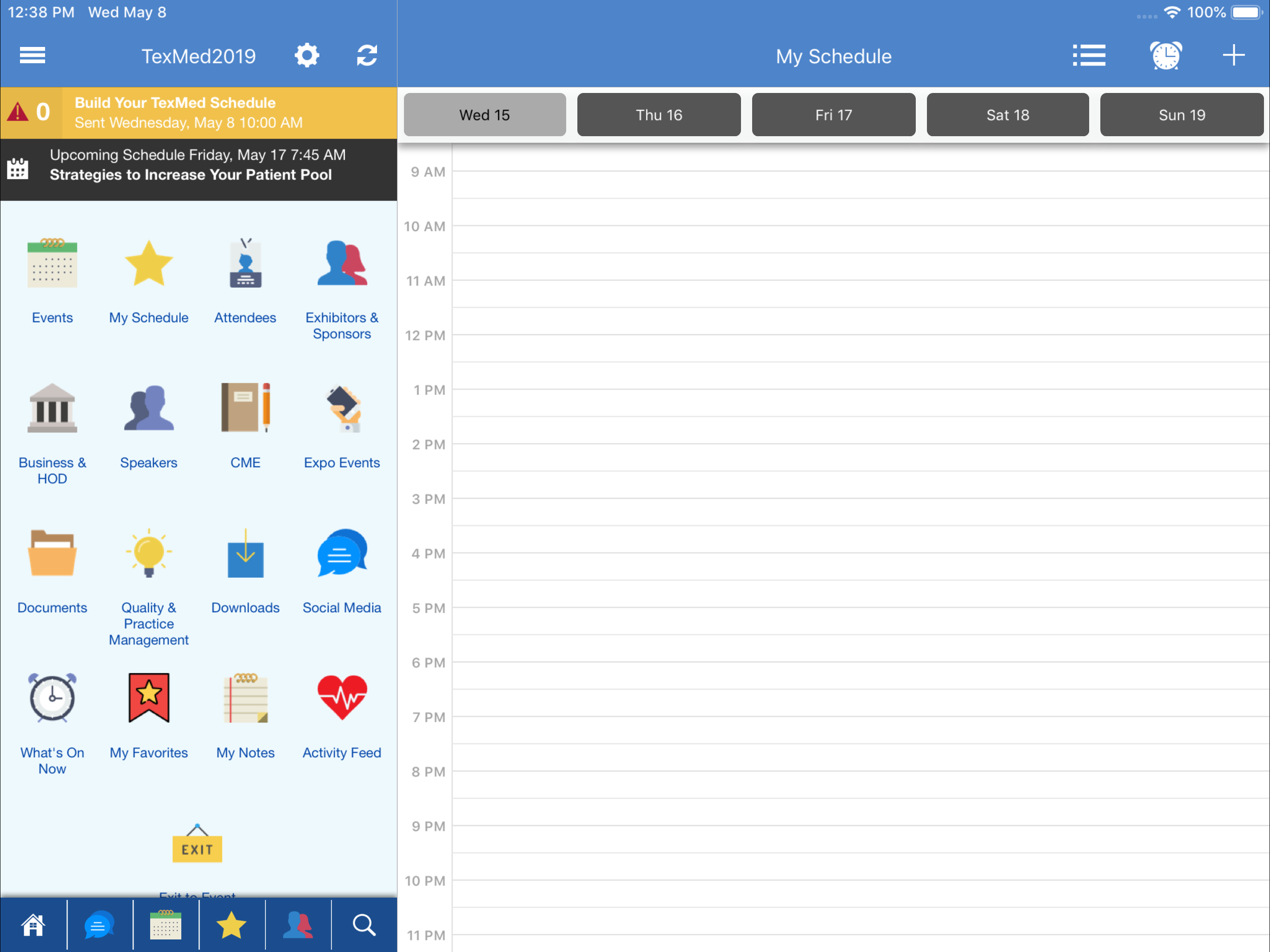
Task: Open the Documents folder icon
Action: [52, 553]
